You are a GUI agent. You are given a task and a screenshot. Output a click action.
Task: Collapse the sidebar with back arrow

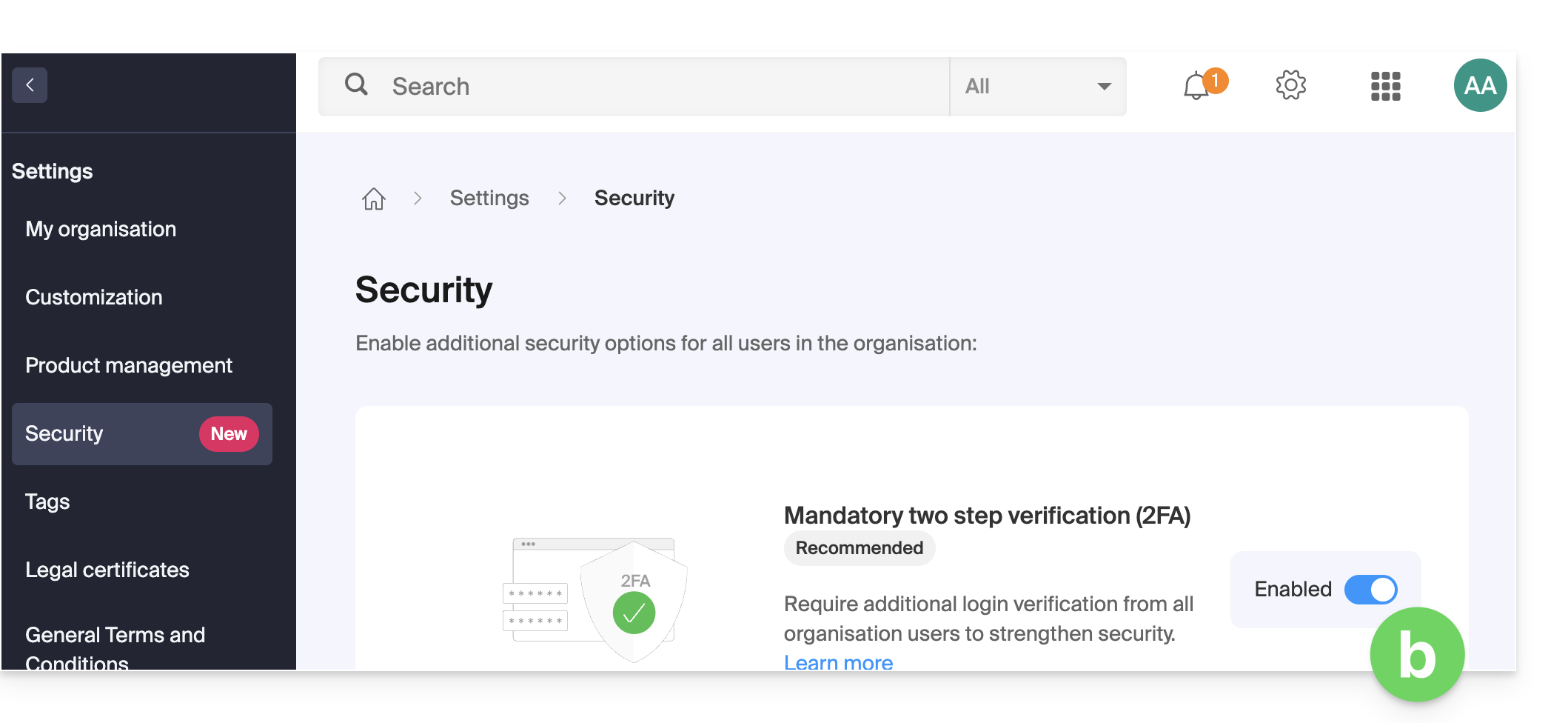(x=30, y=85)
